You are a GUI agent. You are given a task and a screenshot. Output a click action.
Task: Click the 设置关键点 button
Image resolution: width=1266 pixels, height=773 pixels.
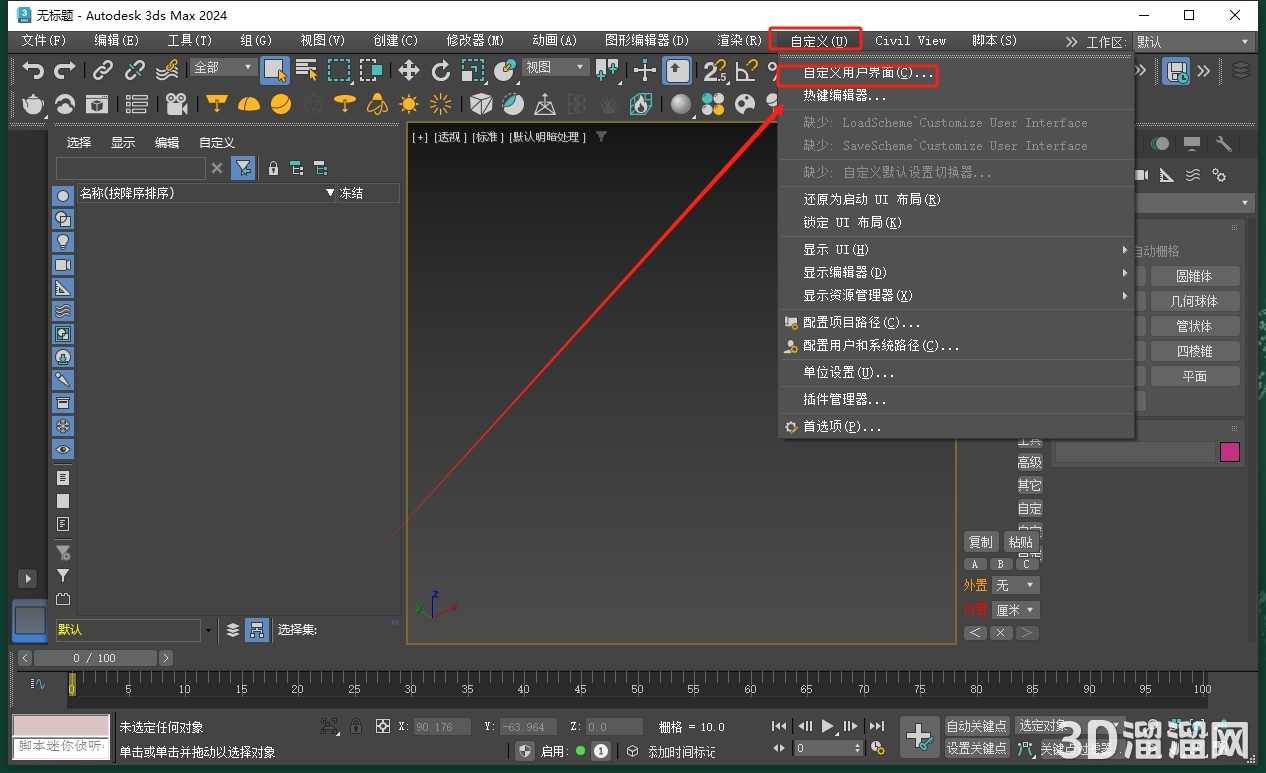click(x=977, y=748)
